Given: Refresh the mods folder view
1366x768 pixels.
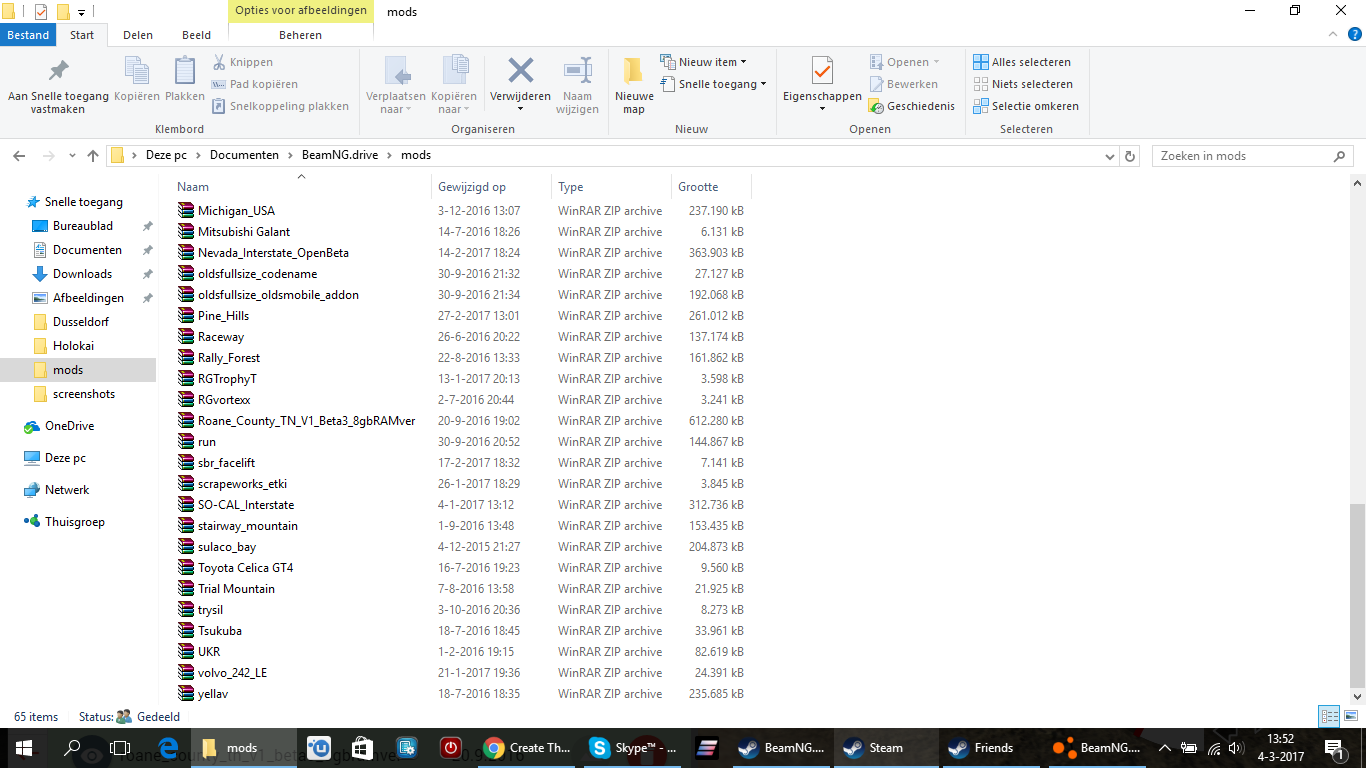Looking at the screenshot, I should (1130, 157).
